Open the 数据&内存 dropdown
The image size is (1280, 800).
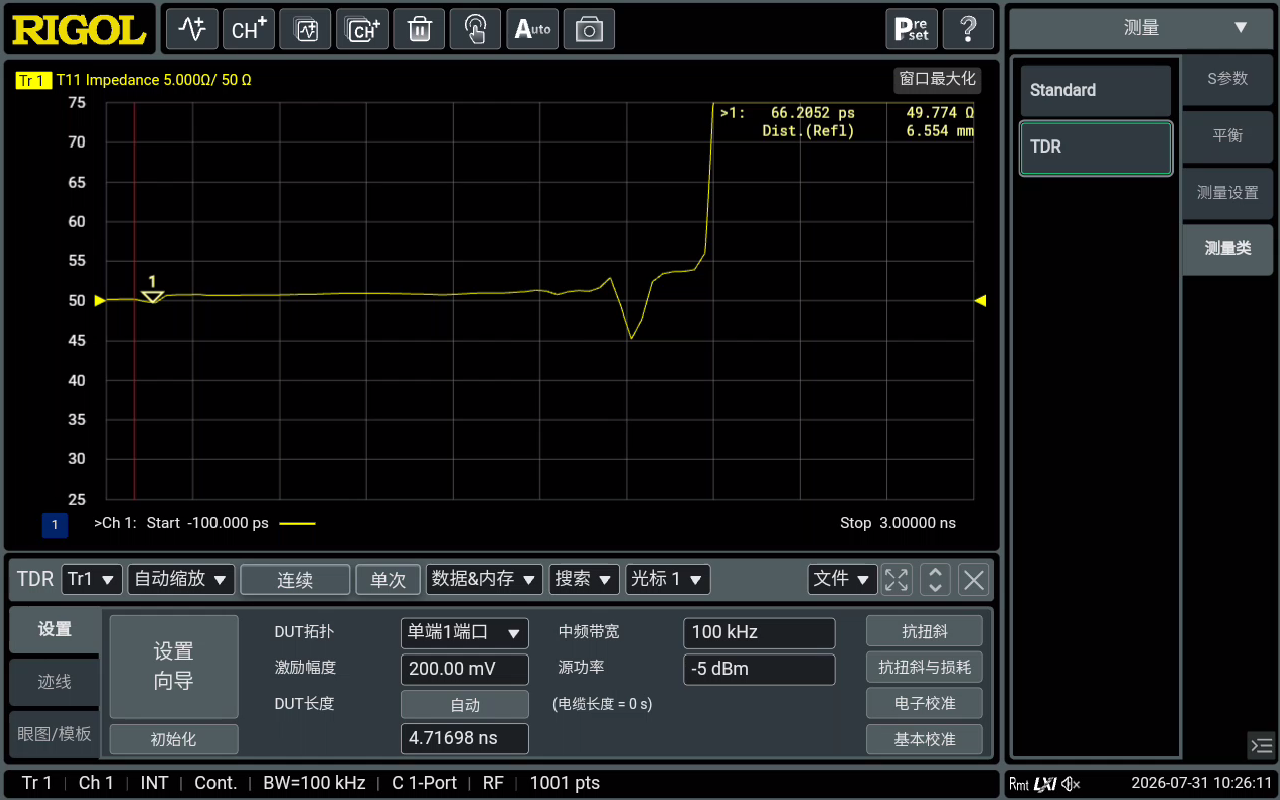pyautogui.click(x=484, y=579)
